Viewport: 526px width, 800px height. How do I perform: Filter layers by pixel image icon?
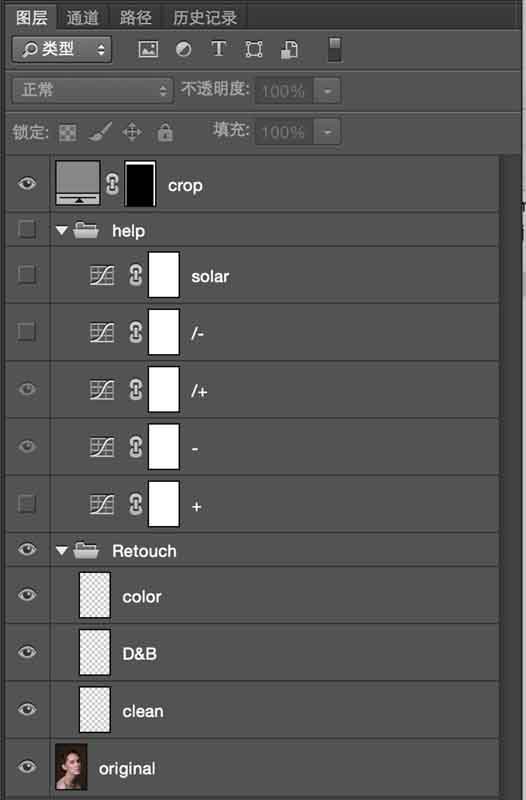pyautogui.click(x=148, y=49)
